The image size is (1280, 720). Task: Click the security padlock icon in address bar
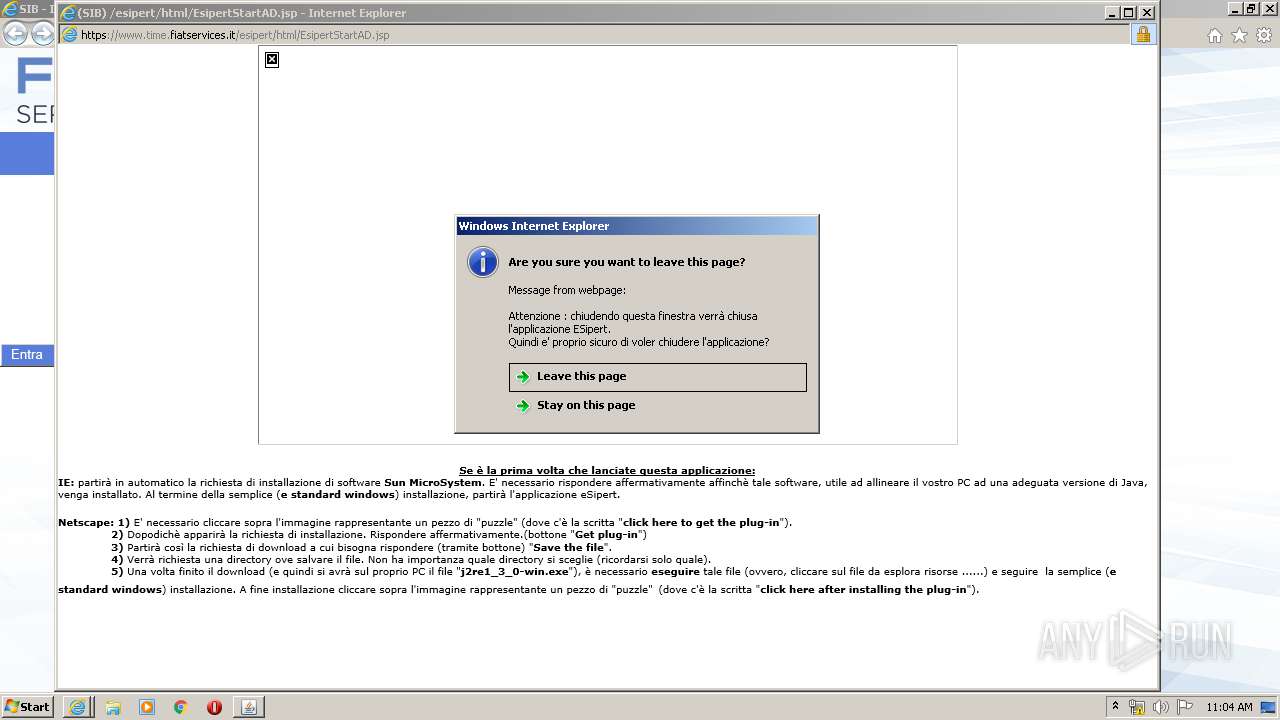[x=1143, y=34]
